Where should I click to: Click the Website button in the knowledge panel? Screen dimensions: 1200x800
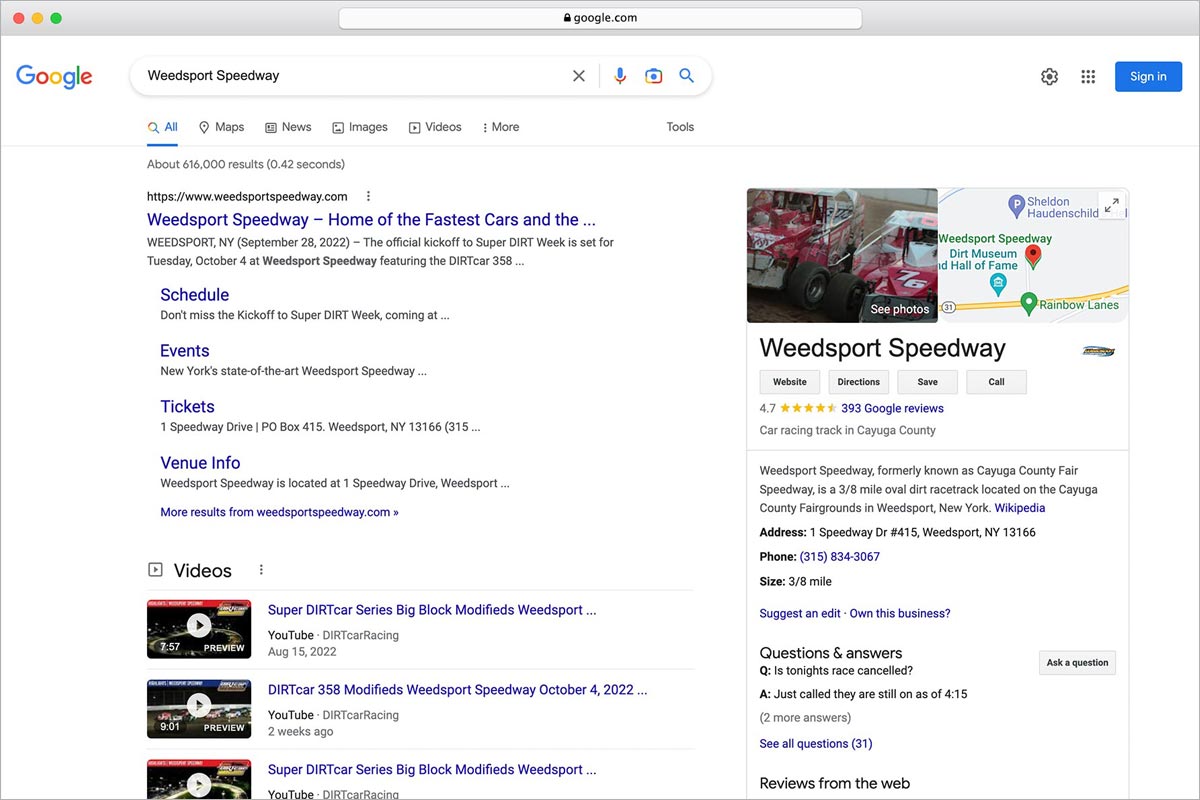(790, 382)
